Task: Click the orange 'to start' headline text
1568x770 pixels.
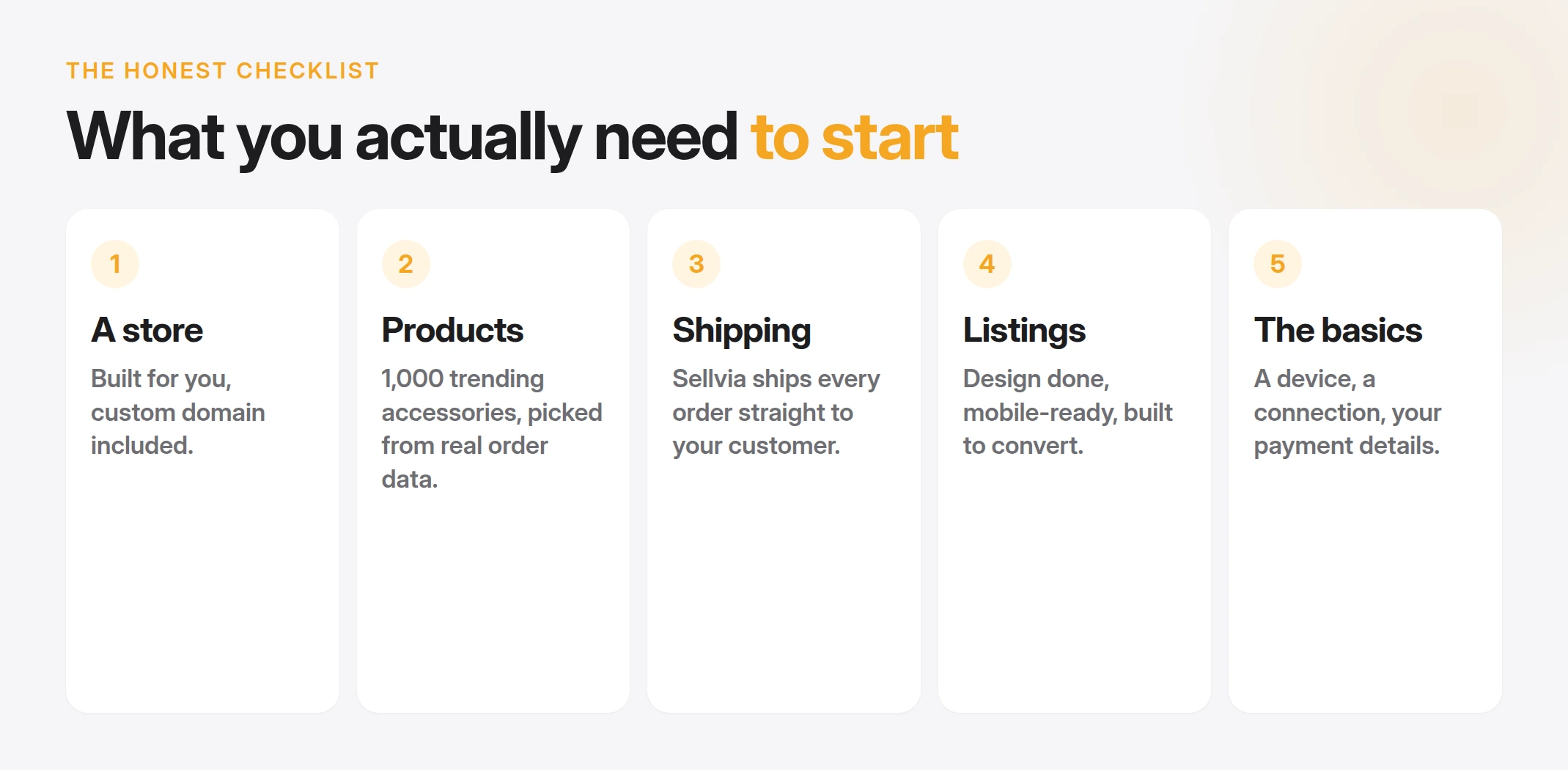Action: (x=855, y=137)
